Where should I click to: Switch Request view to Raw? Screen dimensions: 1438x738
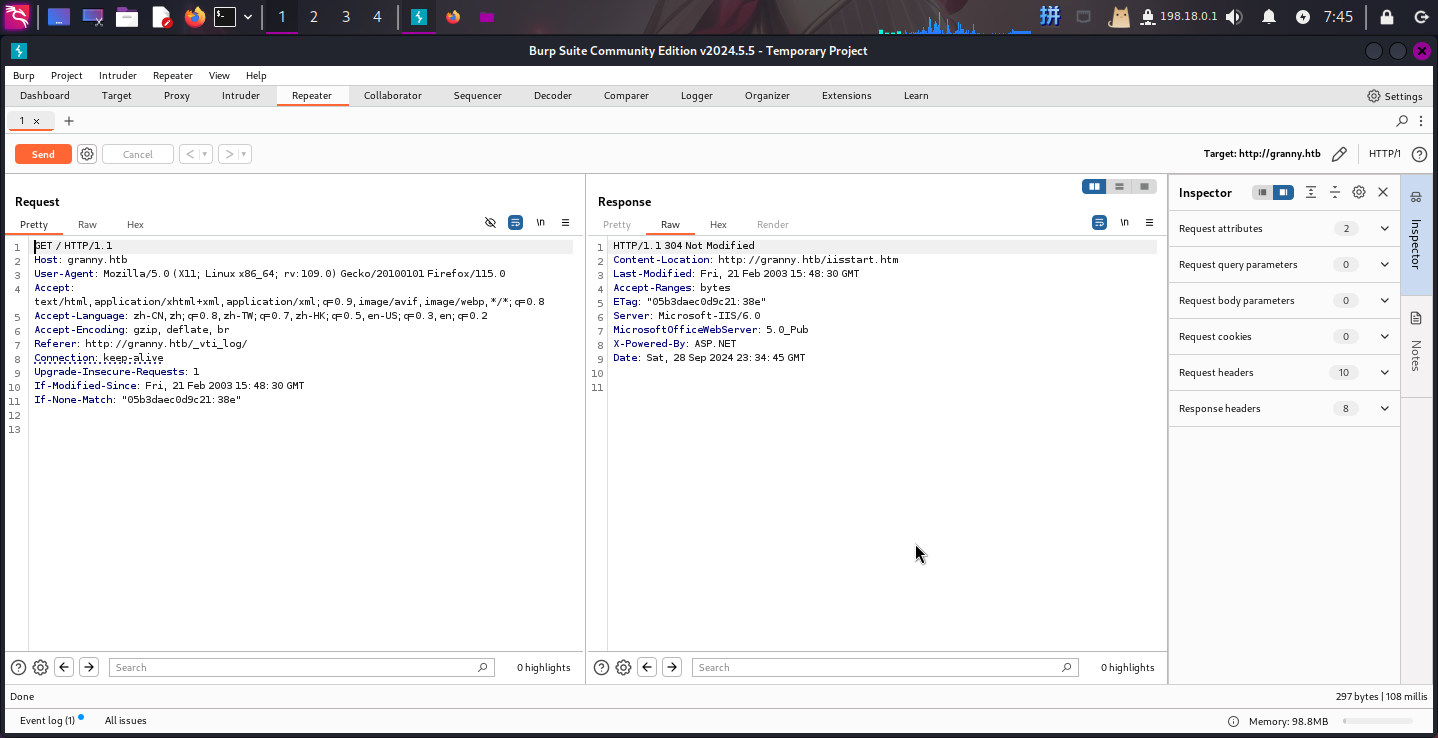pos(88,224)
